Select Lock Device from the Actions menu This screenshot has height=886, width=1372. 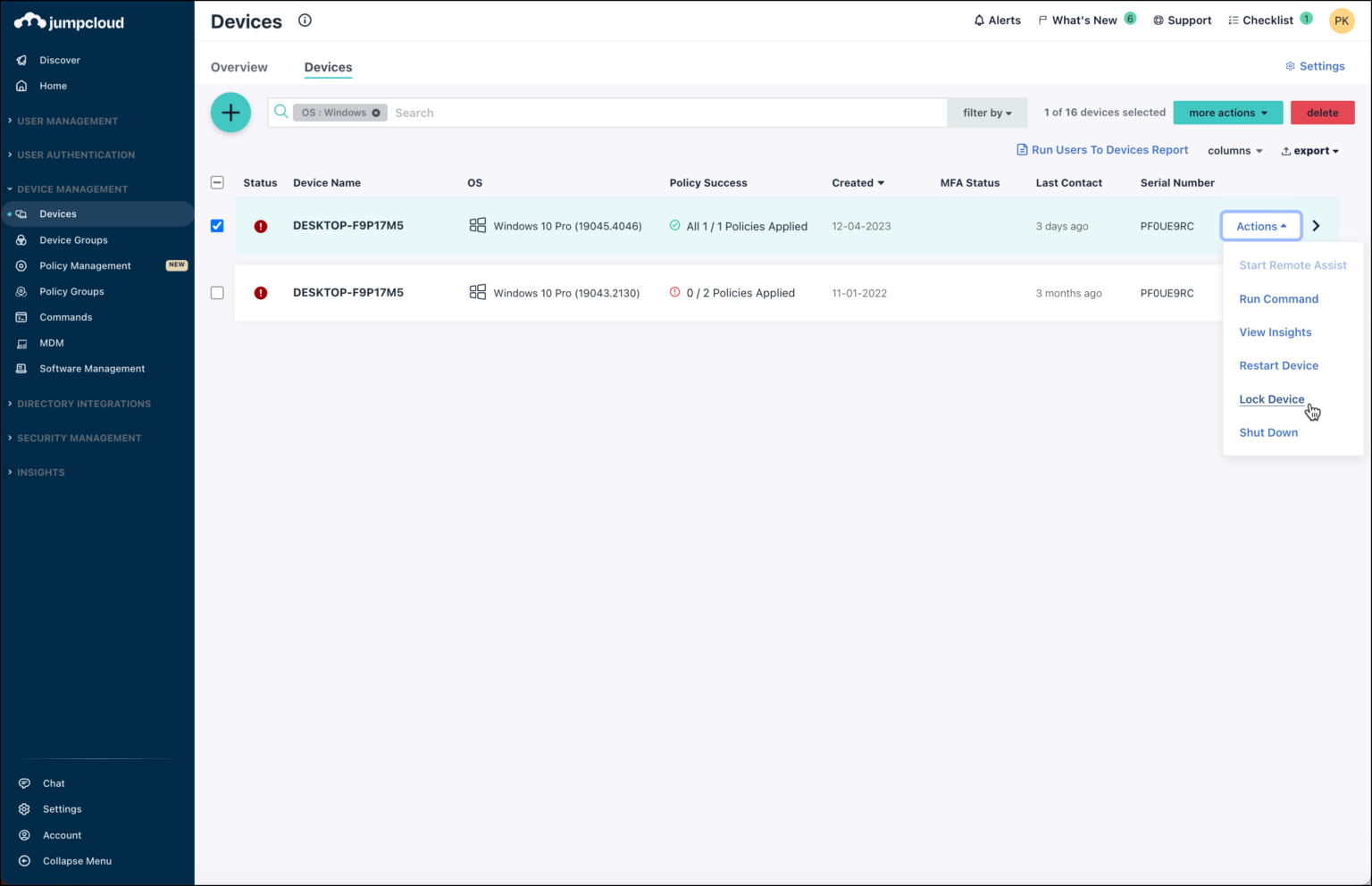[x=1271, y=399]
